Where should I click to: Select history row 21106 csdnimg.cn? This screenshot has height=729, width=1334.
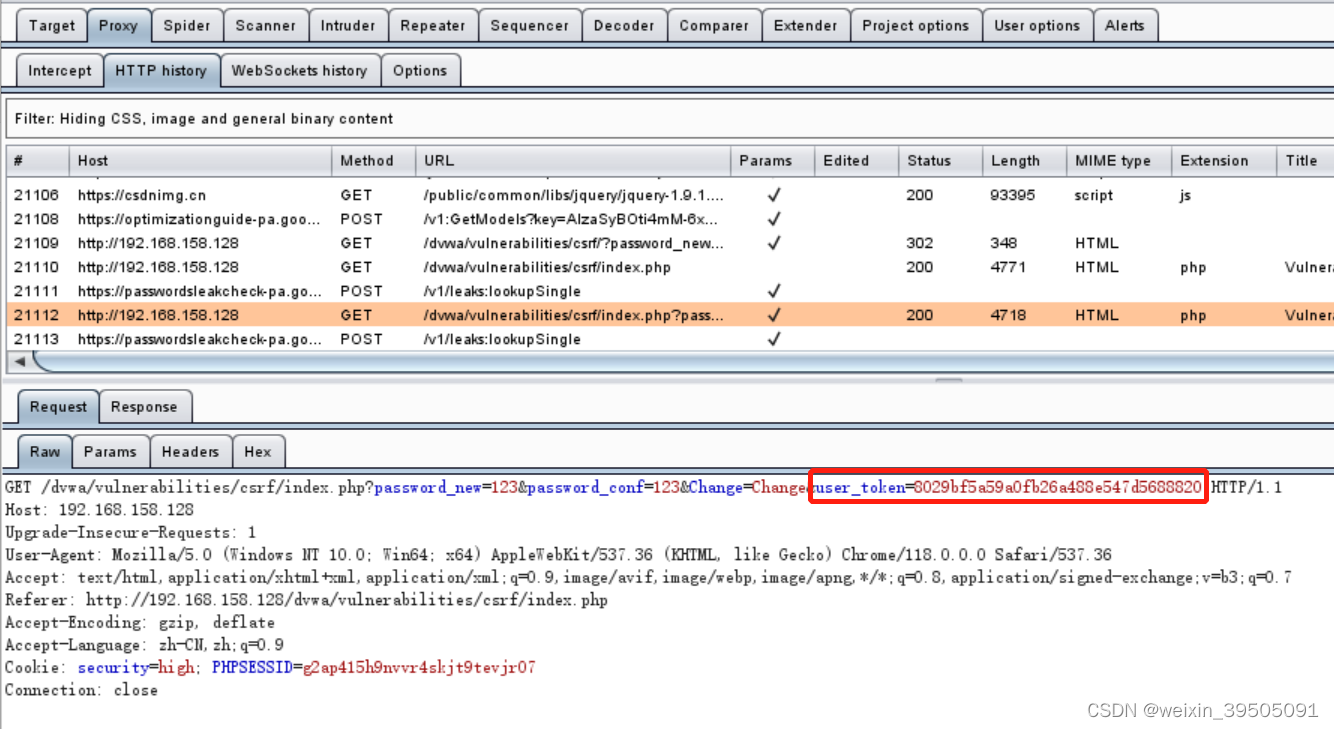point(669,195)
